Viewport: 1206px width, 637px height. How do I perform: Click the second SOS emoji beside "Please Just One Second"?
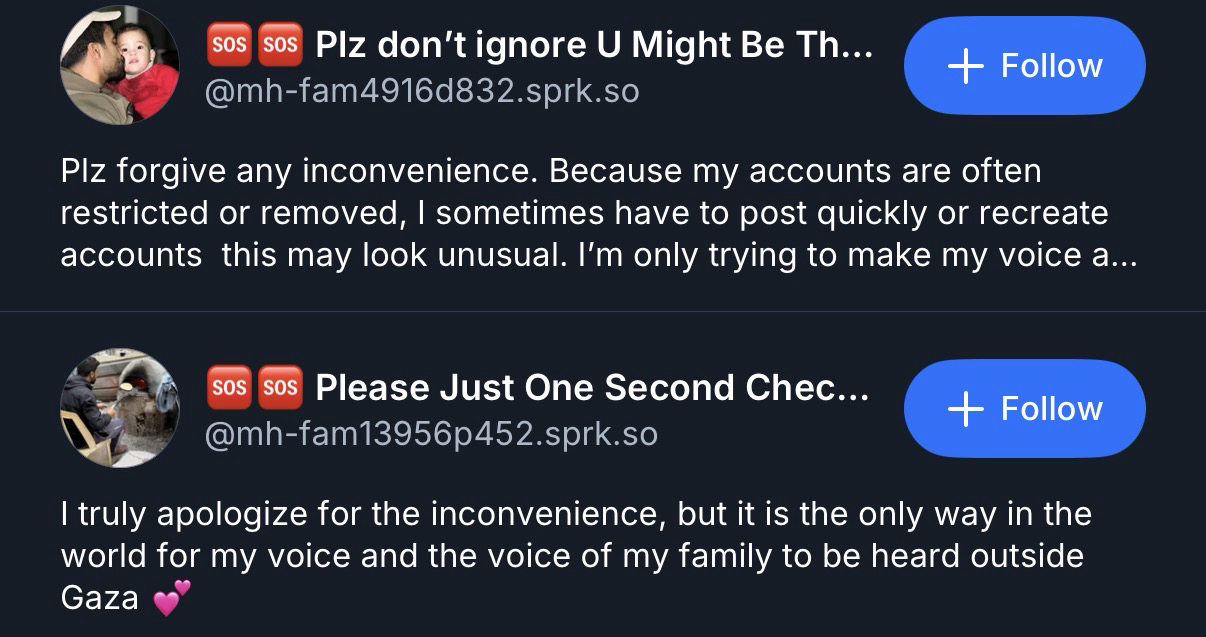click(x=280, y=387)
